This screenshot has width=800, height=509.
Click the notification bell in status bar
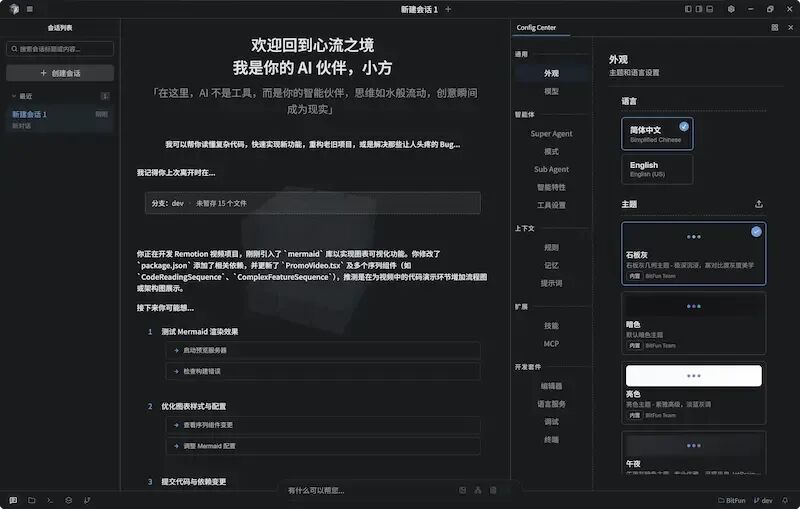(785, 500)
